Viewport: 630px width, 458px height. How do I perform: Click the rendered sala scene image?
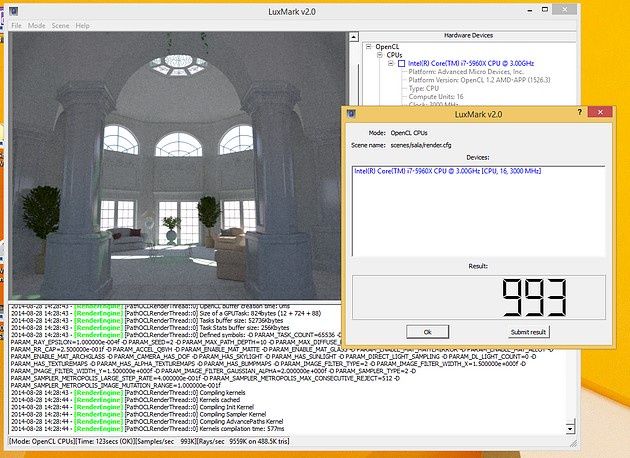click(x=177, y=166)
